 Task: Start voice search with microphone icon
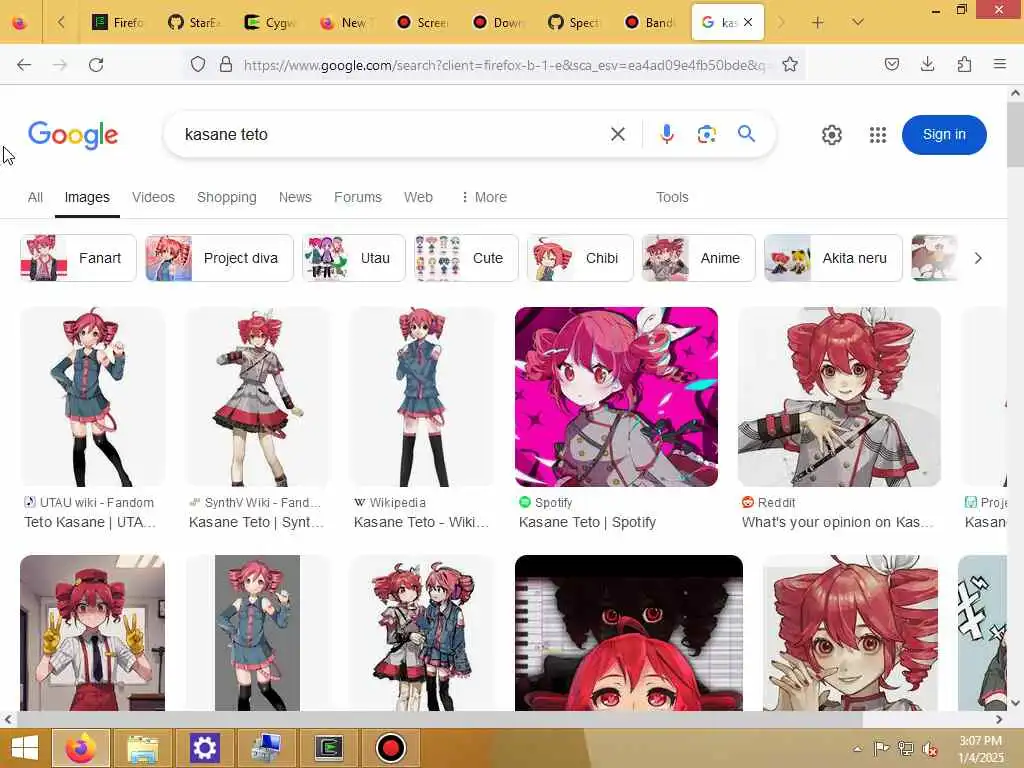(666, 134)
